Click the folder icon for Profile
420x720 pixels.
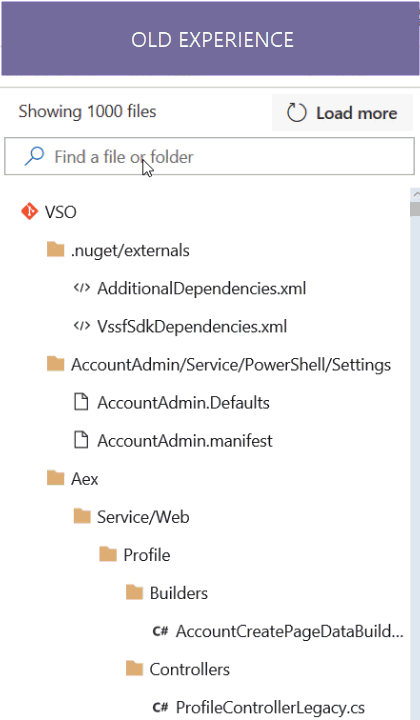point(108,554)
